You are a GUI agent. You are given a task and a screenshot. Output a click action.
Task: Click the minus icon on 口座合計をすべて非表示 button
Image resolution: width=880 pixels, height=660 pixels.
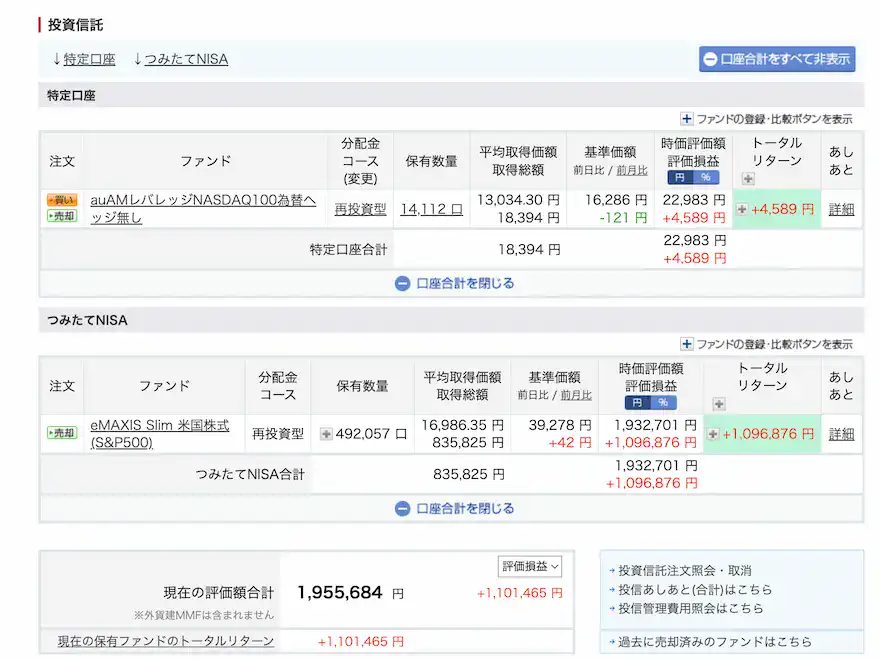712,59
